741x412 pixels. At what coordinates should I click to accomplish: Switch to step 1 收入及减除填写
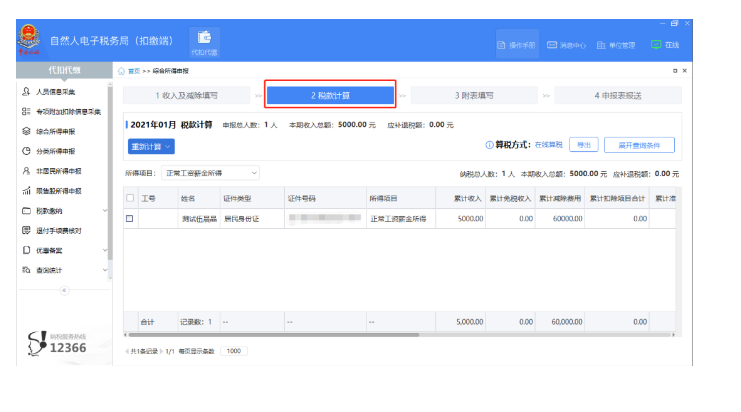point(186,95)
